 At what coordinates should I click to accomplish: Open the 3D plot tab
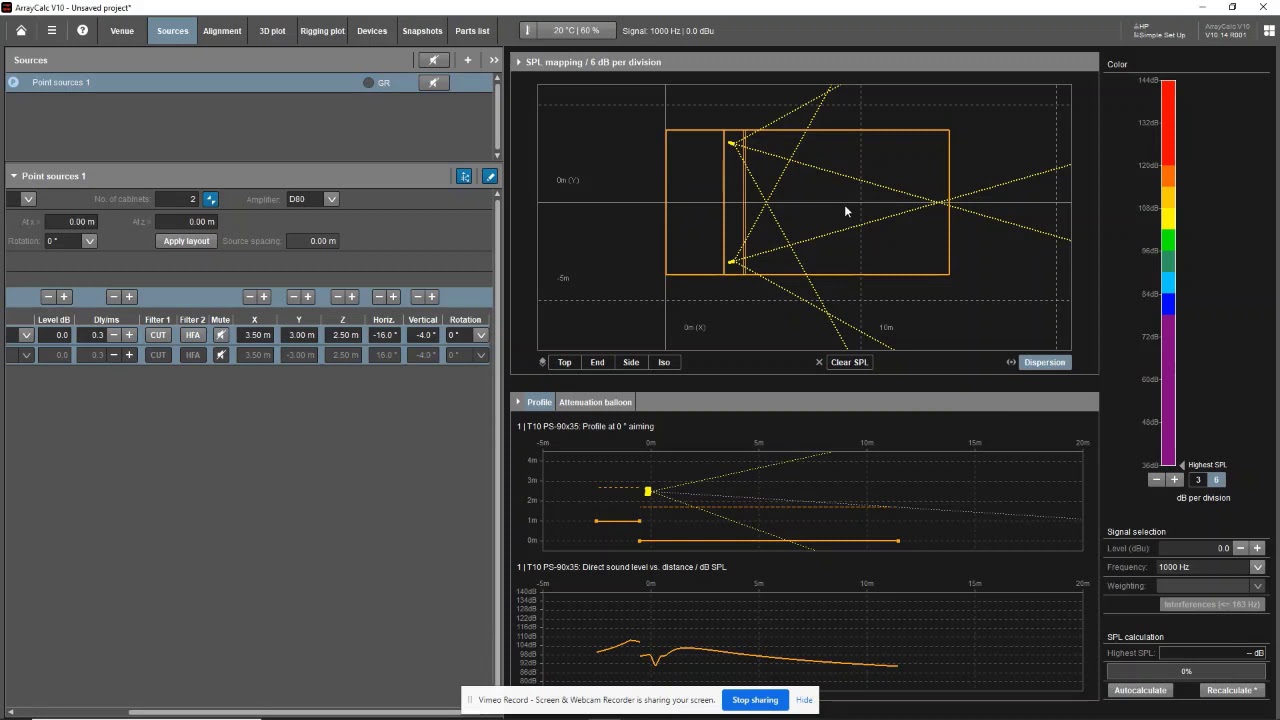point(272,31)
